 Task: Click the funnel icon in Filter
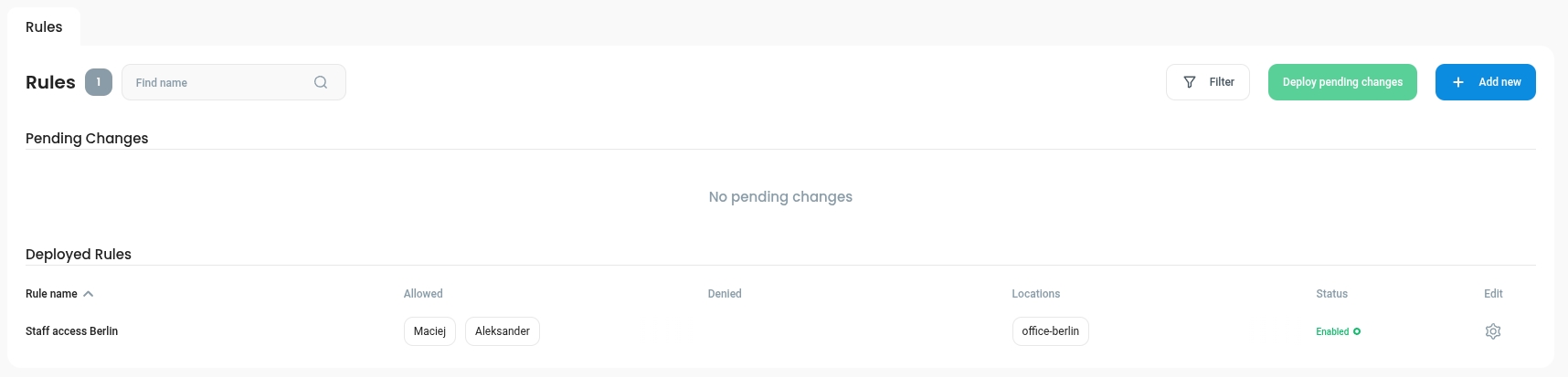(x=1190, y=82)
